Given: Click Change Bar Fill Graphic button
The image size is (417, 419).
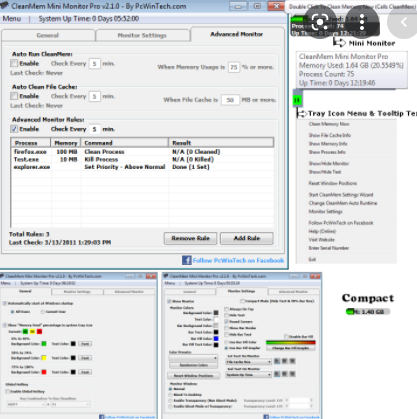Looking at the screenshot, I should coord(291,348).
